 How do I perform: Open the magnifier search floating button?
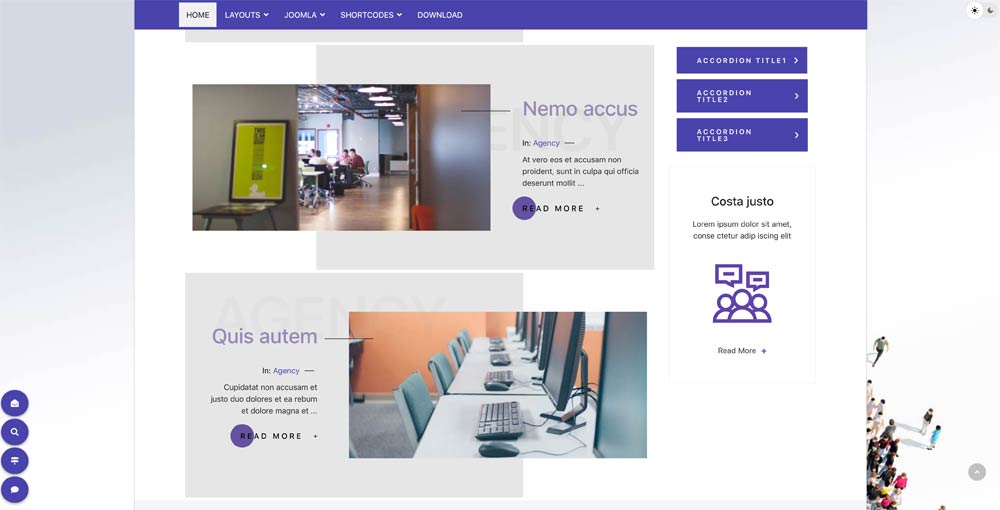15,432
